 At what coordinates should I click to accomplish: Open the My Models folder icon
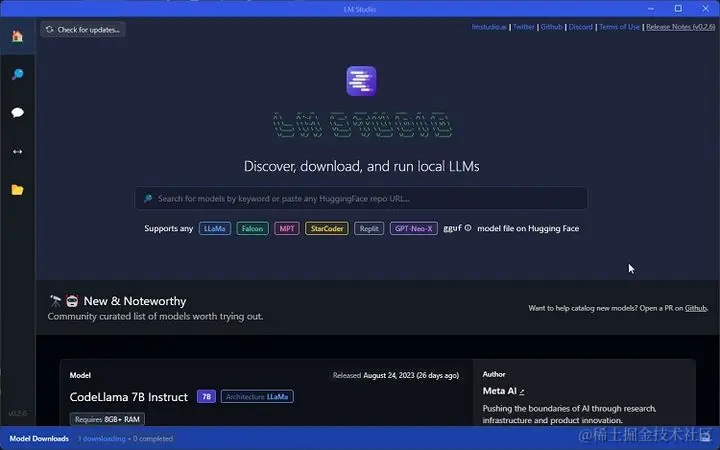17,190
